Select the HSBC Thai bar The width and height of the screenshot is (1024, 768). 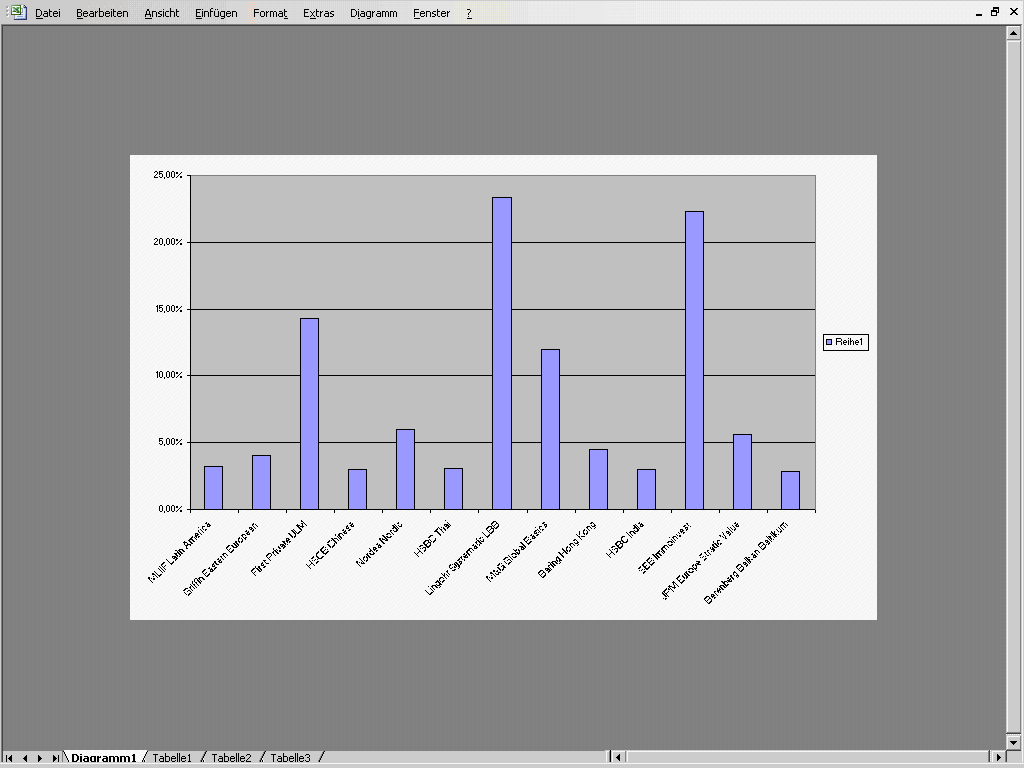(453, 488)
